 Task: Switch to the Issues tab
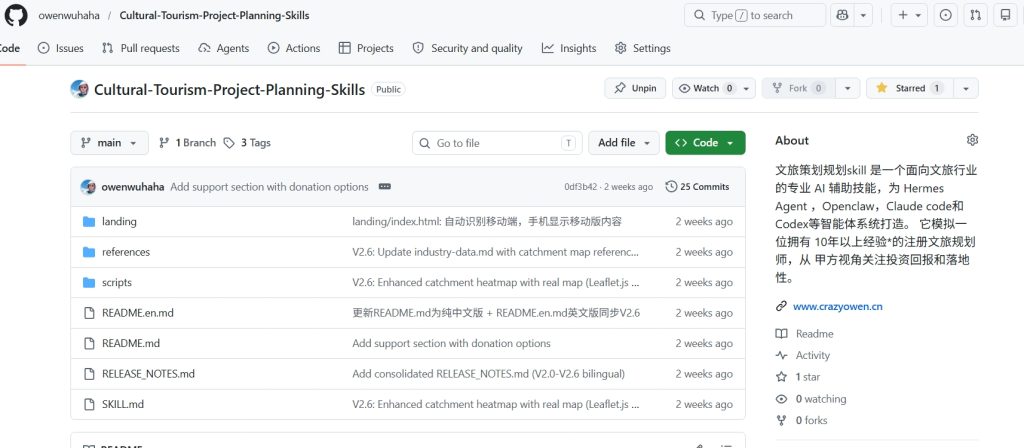click(61, 48)
